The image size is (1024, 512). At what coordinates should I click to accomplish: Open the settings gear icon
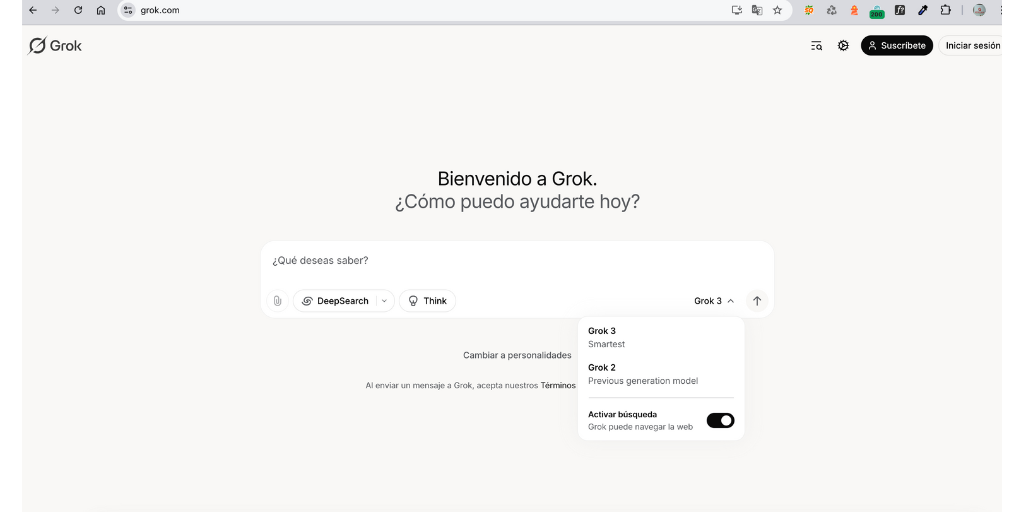click(x=843, y=46)
